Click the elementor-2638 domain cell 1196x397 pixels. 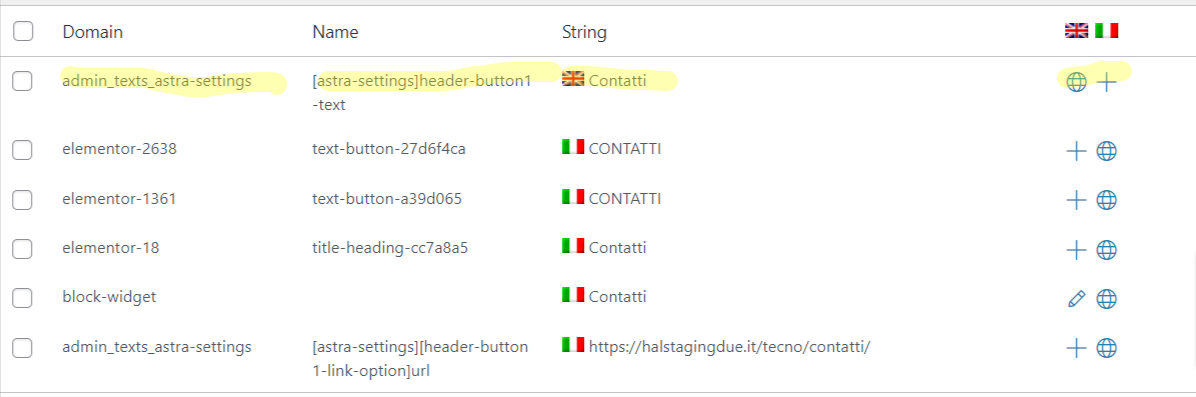[120, 149]
